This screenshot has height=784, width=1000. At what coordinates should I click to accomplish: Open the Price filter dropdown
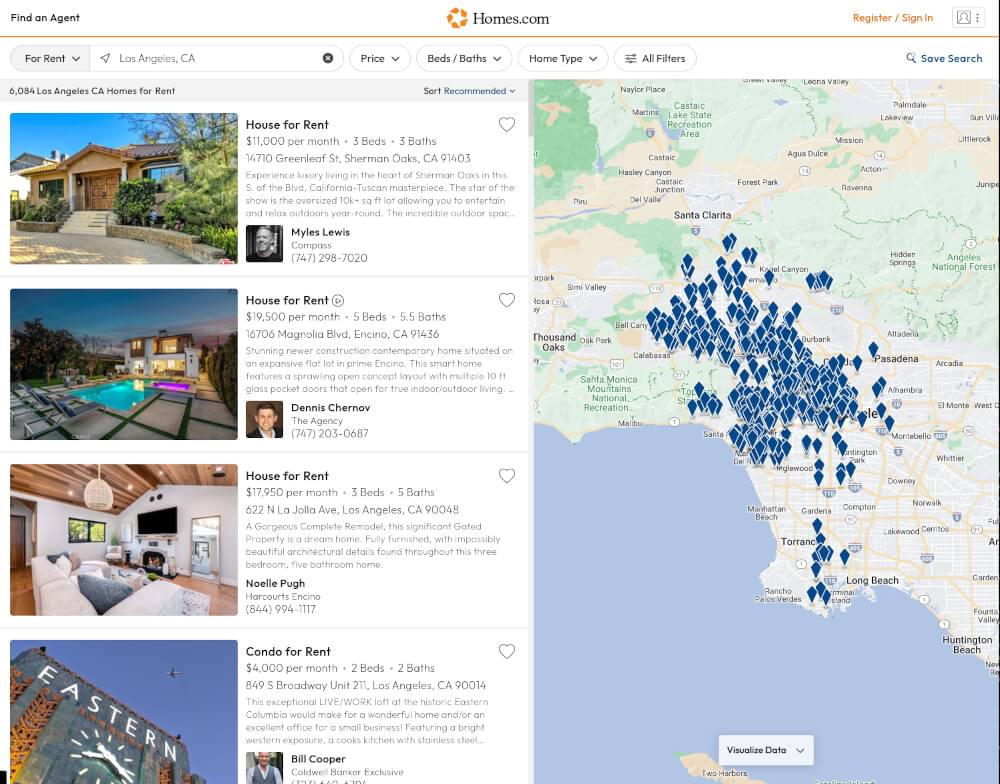point(380,58)
